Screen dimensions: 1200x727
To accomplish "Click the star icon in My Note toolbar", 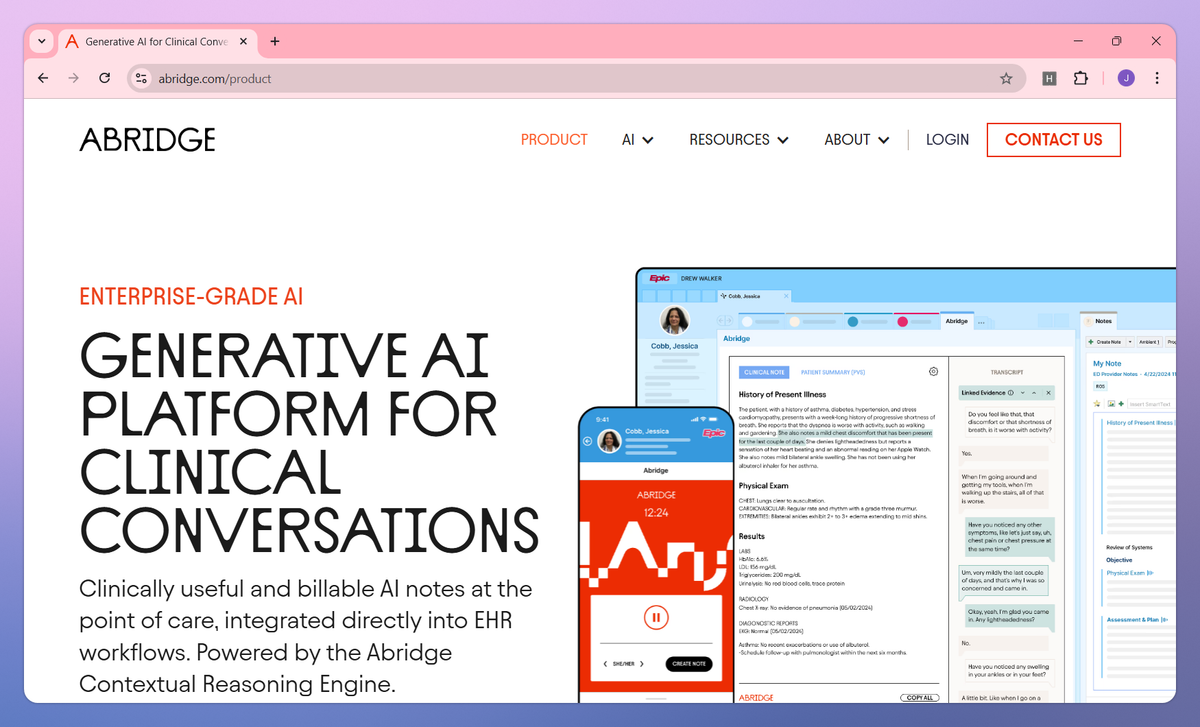I will point(1097,404).
